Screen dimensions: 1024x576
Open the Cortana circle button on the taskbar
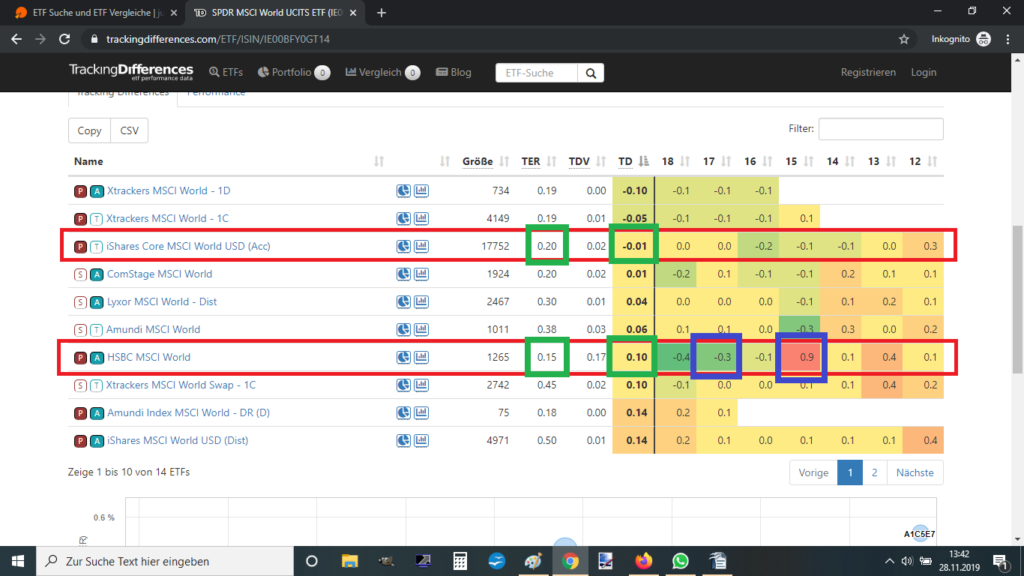(x=312, y=561)
